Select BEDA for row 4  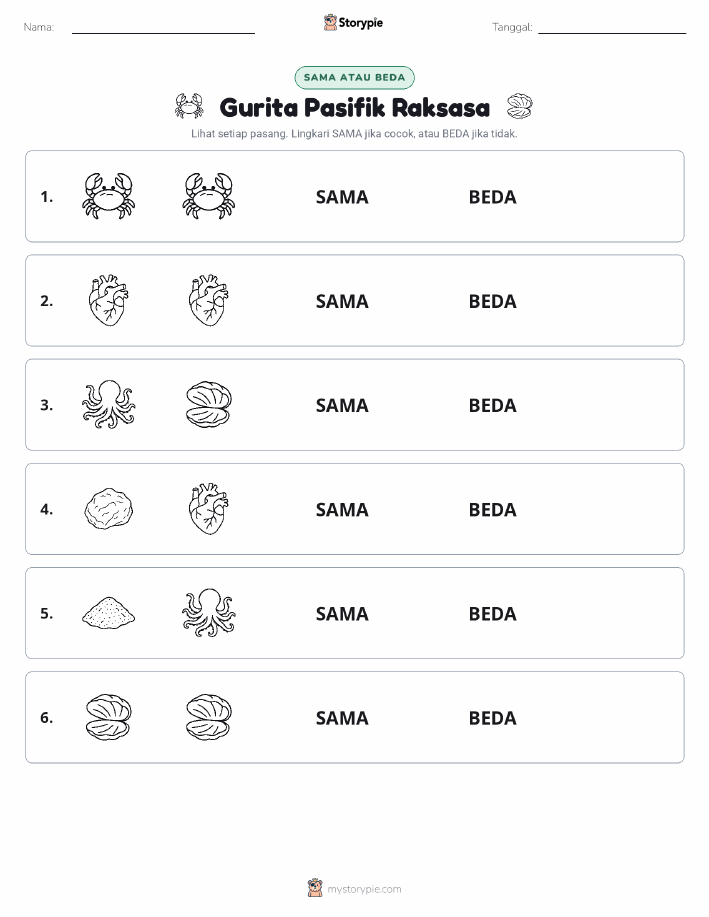pyautogui.click(x=493, y=510)
